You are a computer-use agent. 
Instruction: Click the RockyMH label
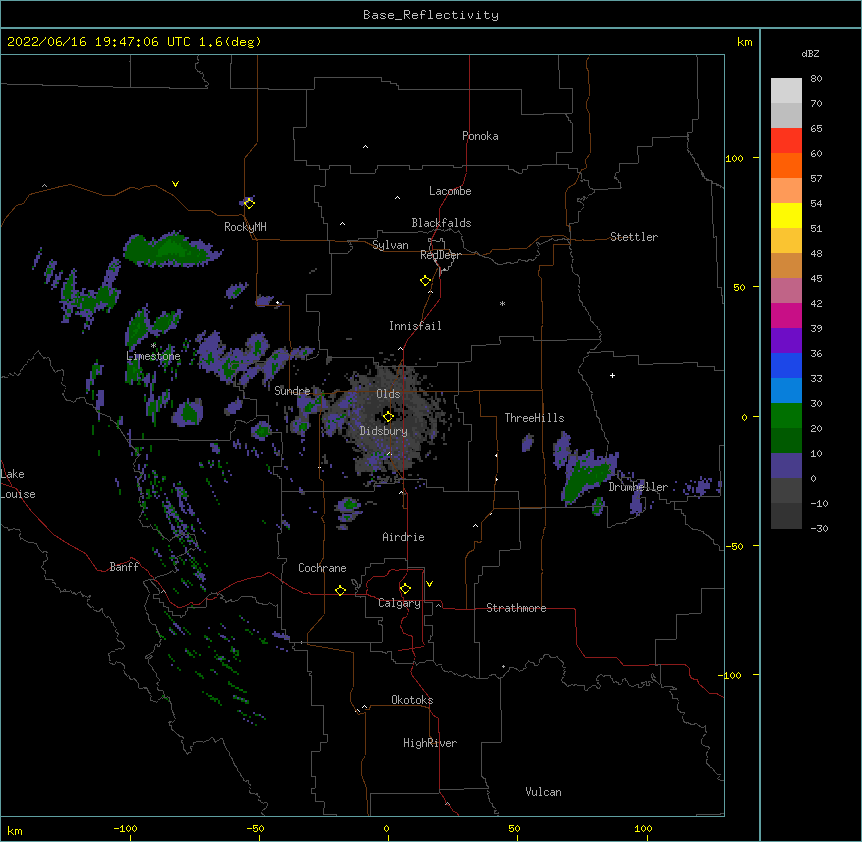[245, 227]
